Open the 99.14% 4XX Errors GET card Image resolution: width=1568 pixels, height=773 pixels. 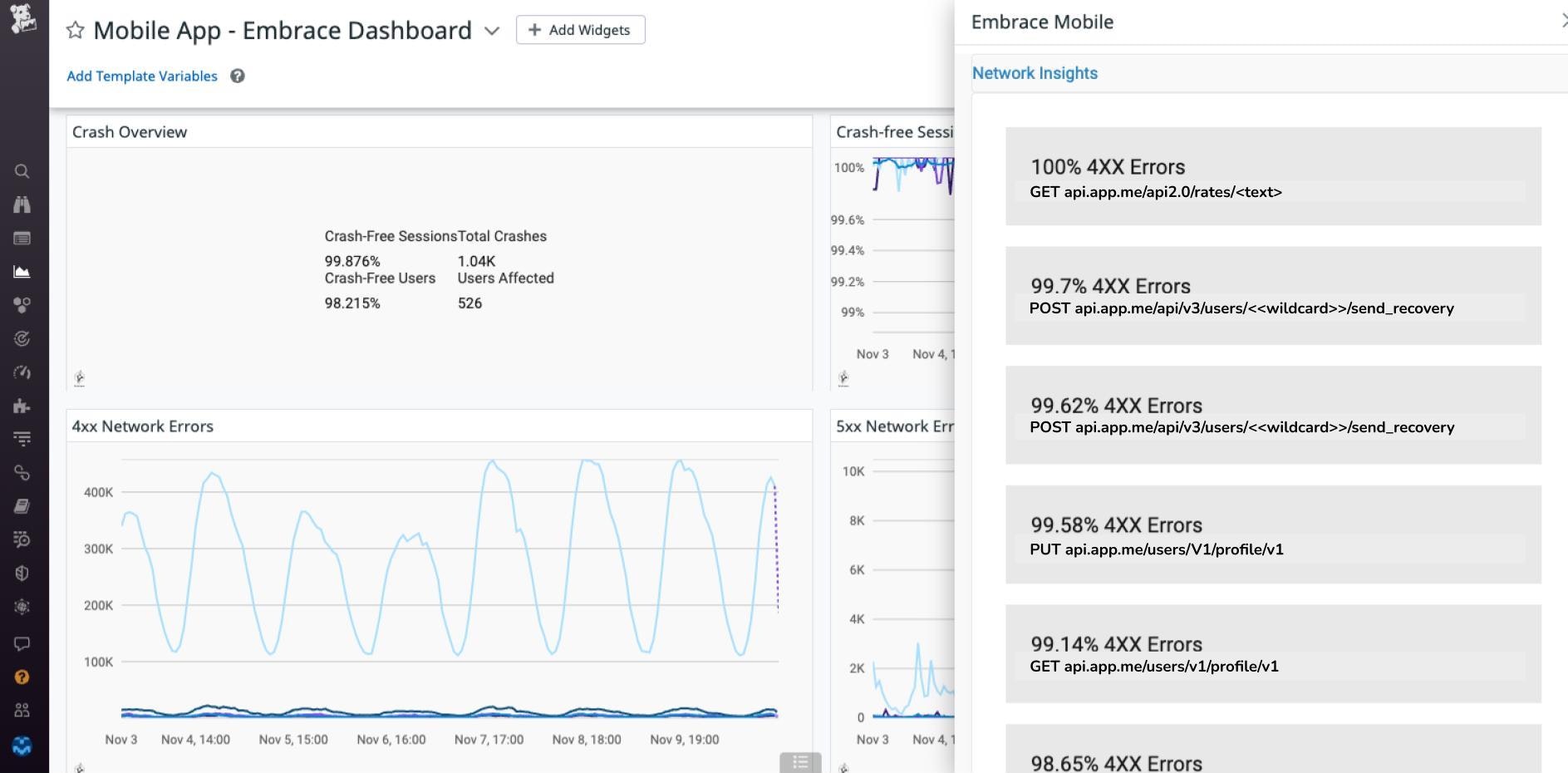point(1272,654)
